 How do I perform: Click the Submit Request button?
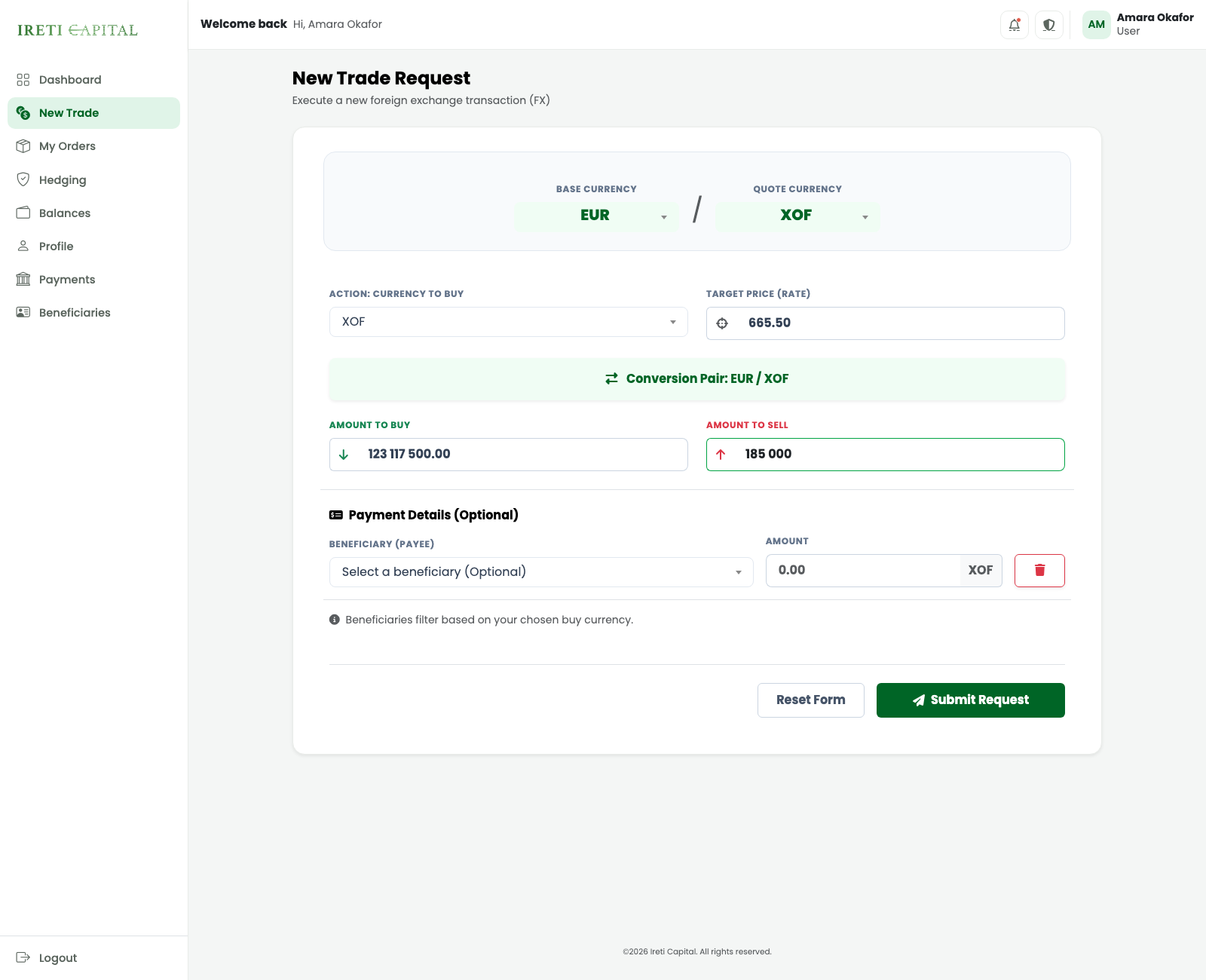tap(971, 700)
